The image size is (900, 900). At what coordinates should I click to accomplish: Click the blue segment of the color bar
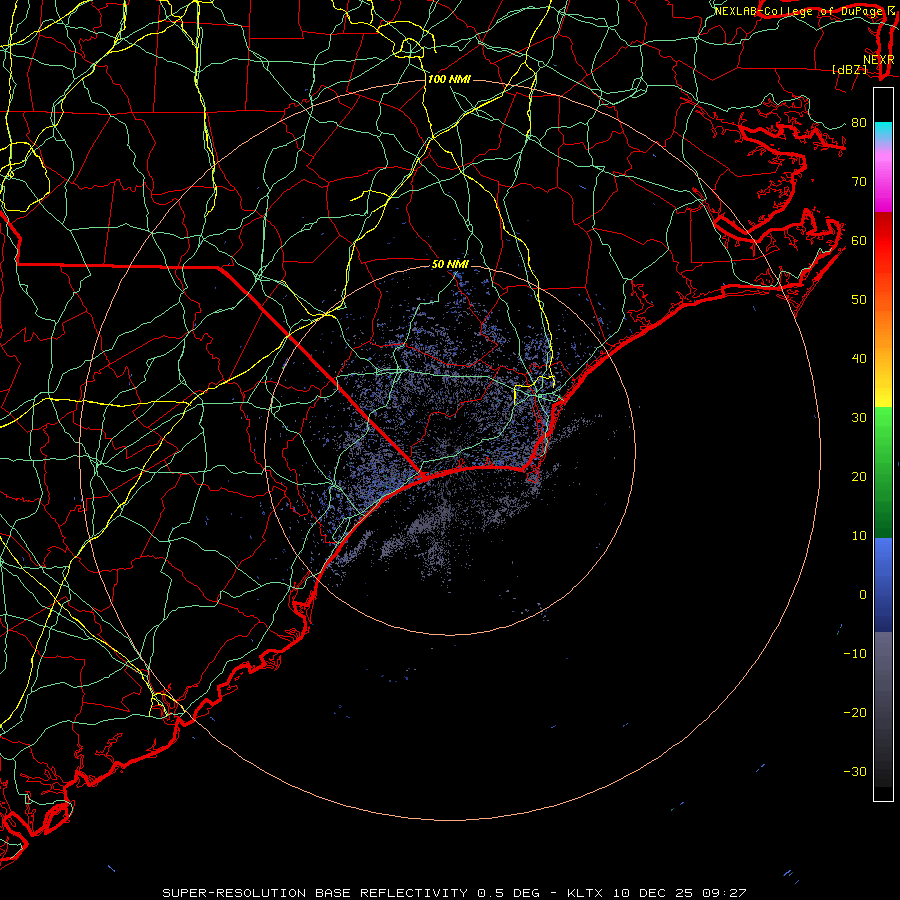click(883, 585)
